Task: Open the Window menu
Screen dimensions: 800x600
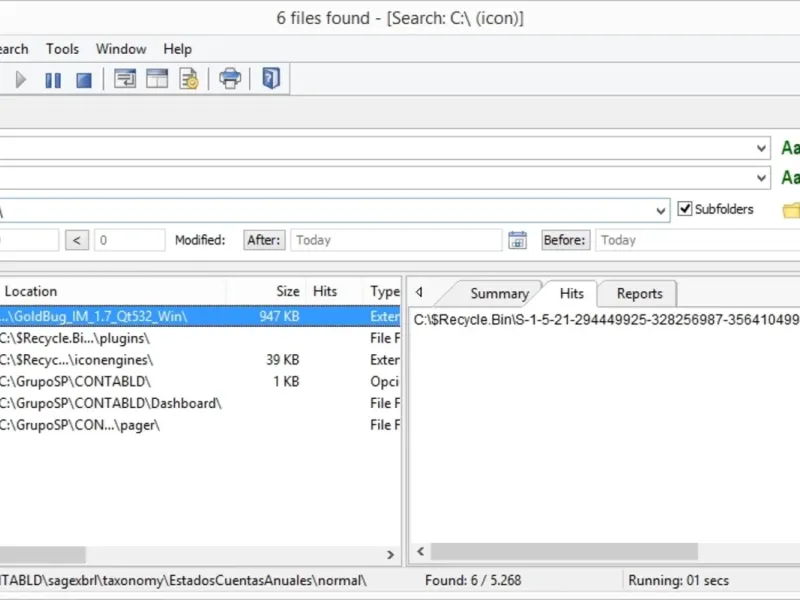Action: (x=121, y=49)
